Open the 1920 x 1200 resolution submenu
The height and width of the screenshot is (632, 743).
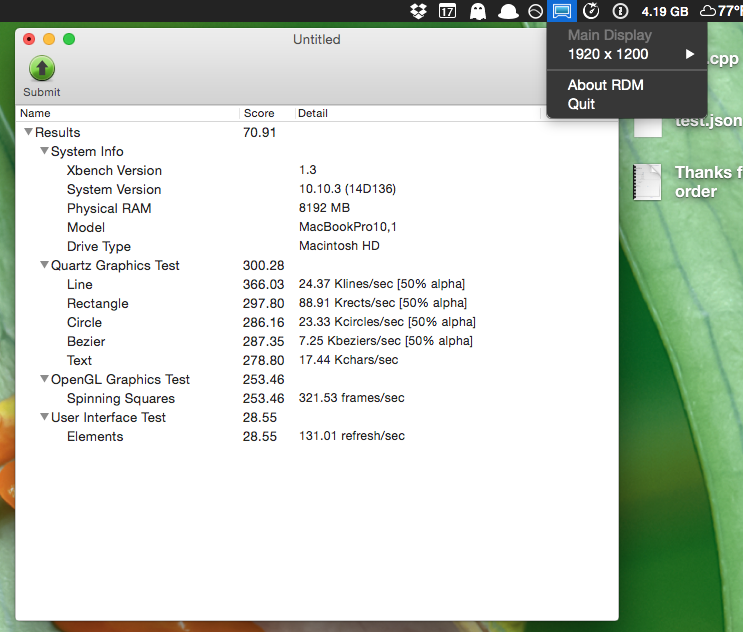pos(627,54)
